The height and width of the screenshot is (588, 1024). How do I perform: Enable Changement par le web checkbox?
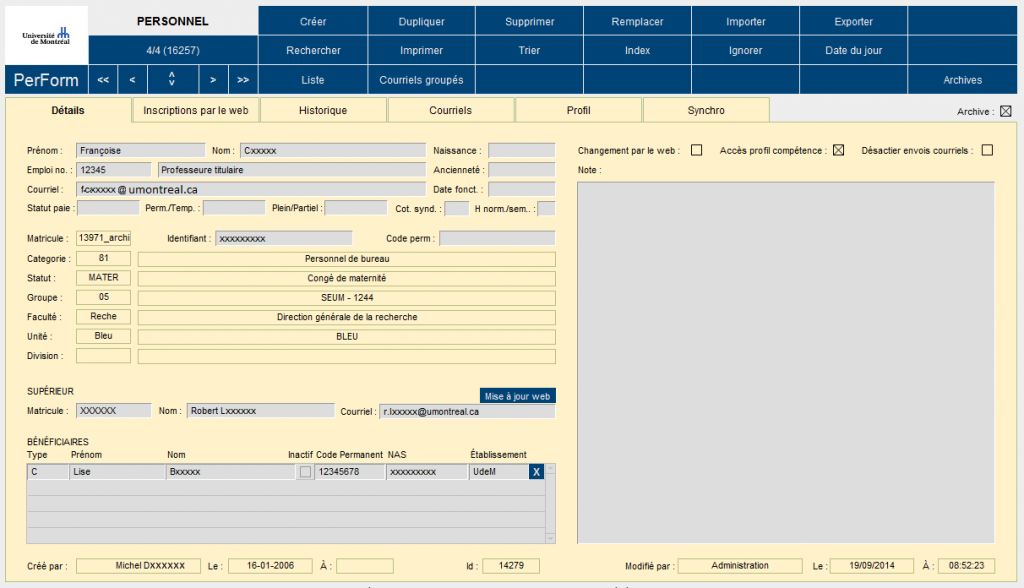point(696,151)
